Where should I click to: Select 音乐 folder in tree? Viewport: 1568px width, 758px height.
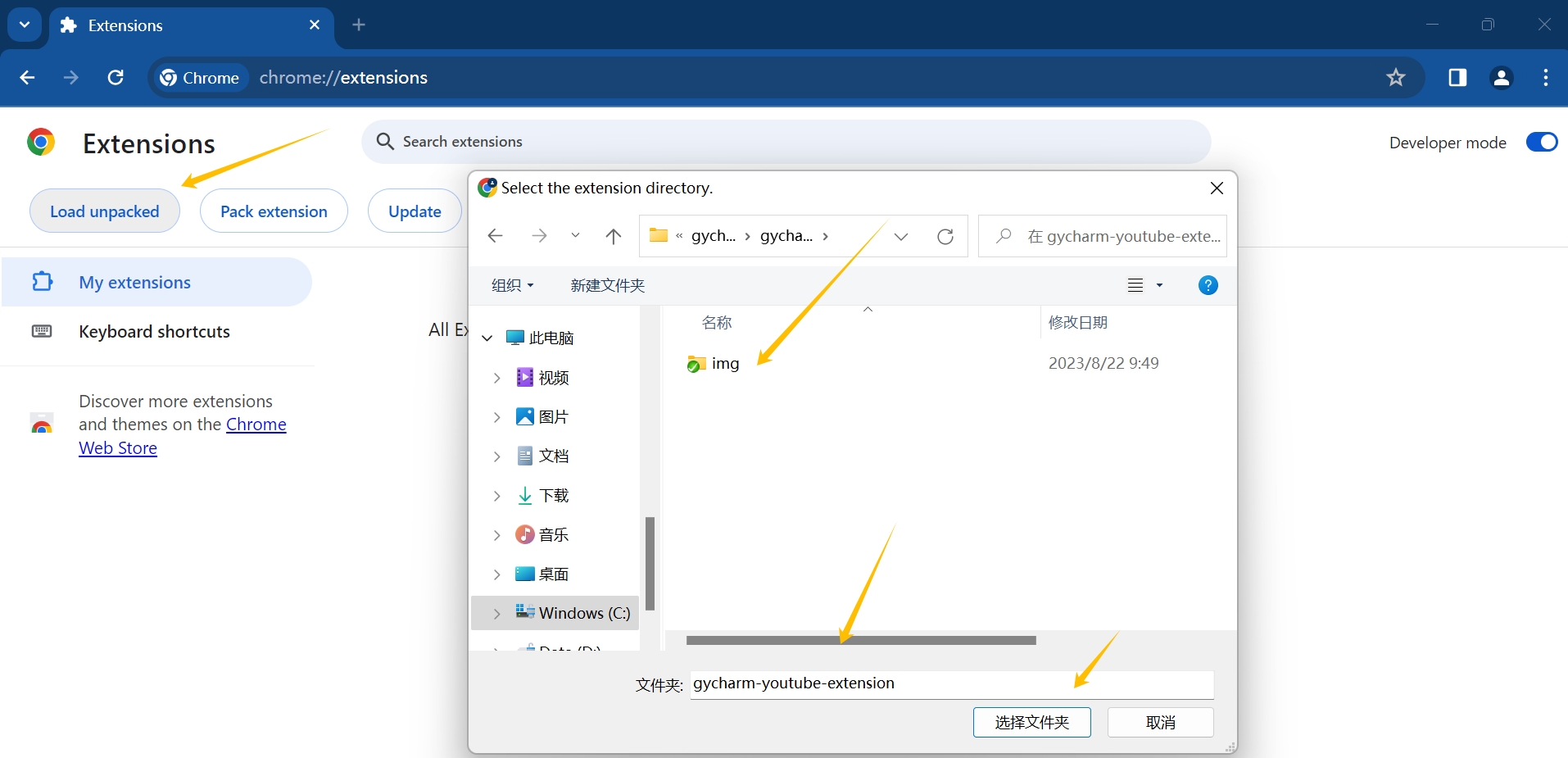tap(543, 535)
